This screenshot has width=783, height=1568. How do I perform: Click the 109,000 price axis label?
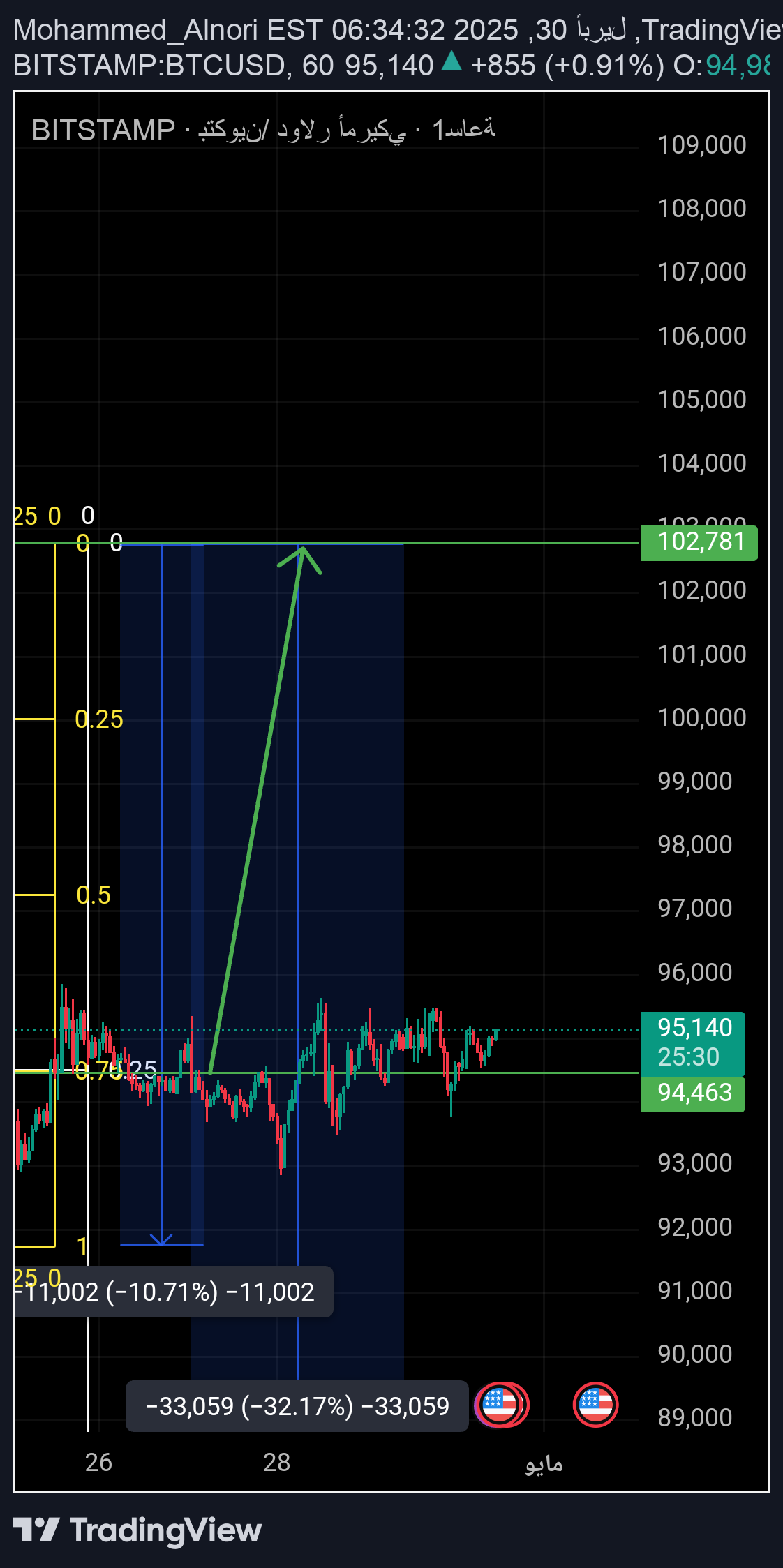702,145
